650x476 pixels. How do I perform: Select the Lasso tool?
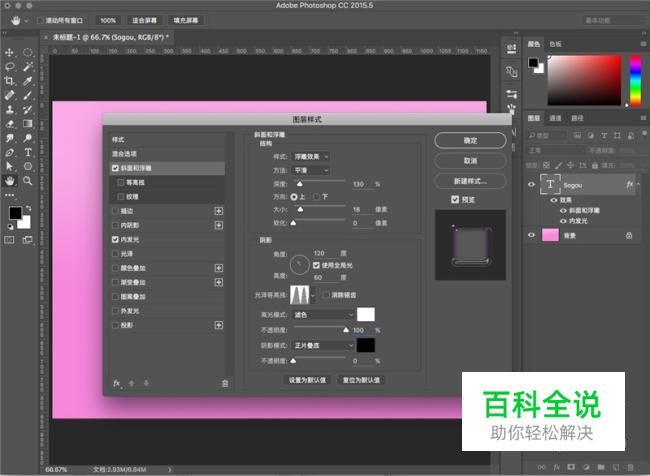9,67
